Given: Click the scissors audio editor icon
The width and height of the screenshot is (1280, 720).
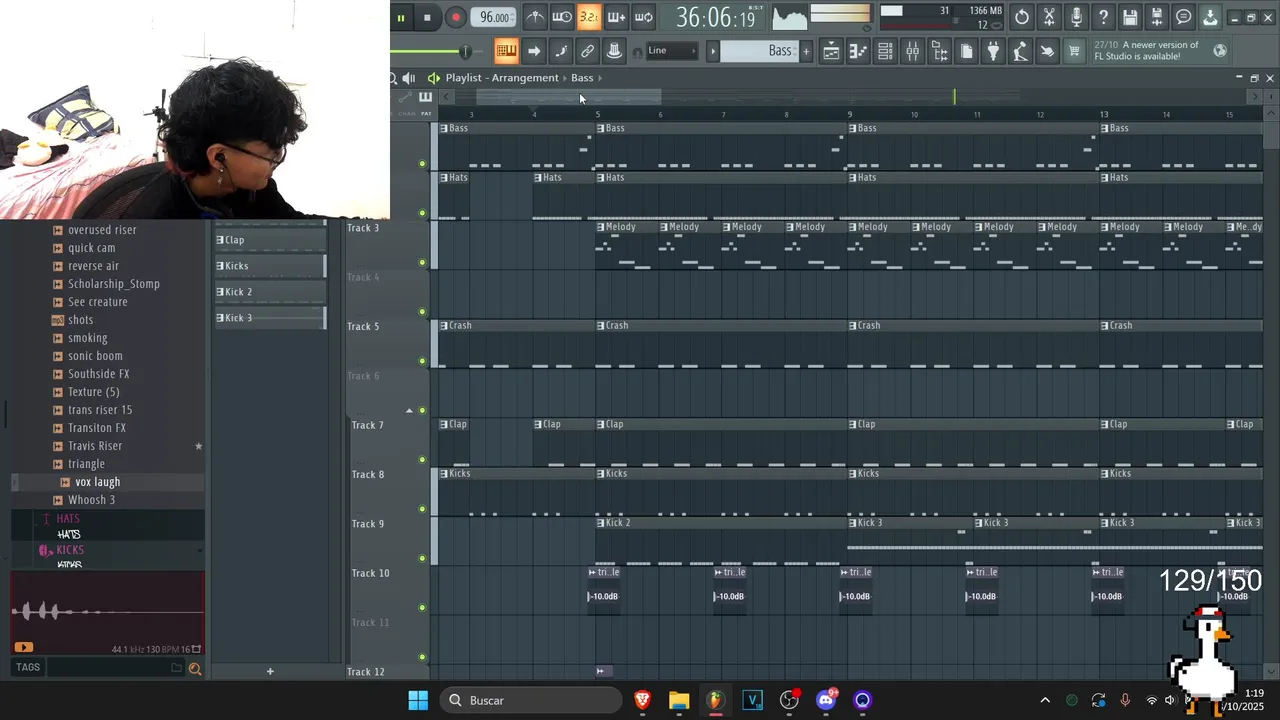Looking at the screenshot, I should [x=1049, y=17].
